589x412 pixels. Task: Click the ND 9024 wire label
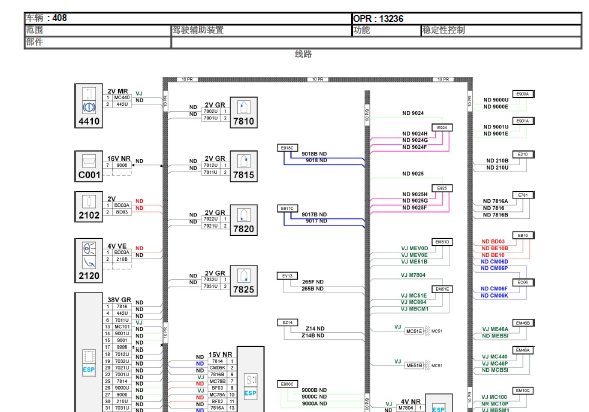[413, 113]
